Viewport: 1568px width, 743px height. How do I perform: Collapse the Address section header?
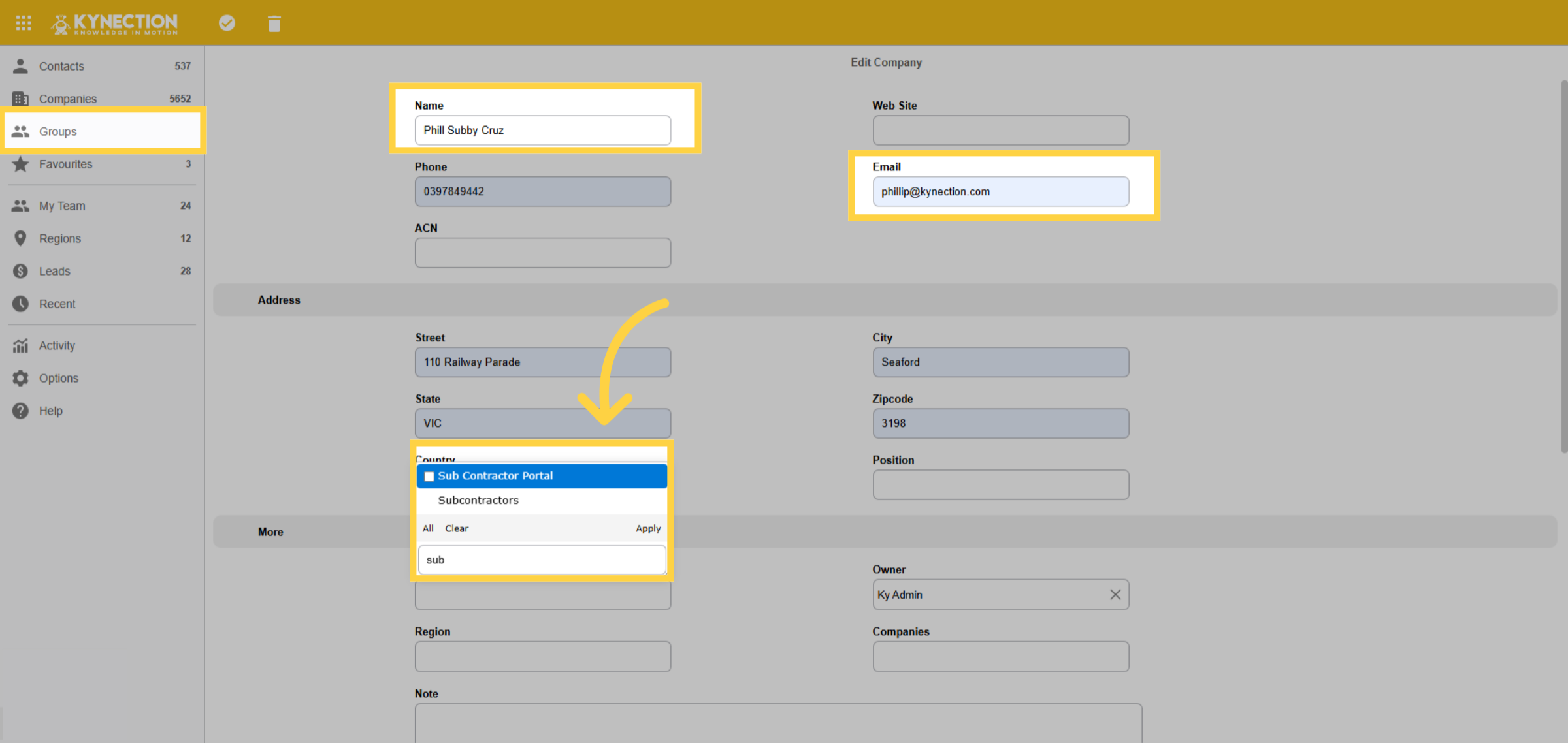click(885, 300)
